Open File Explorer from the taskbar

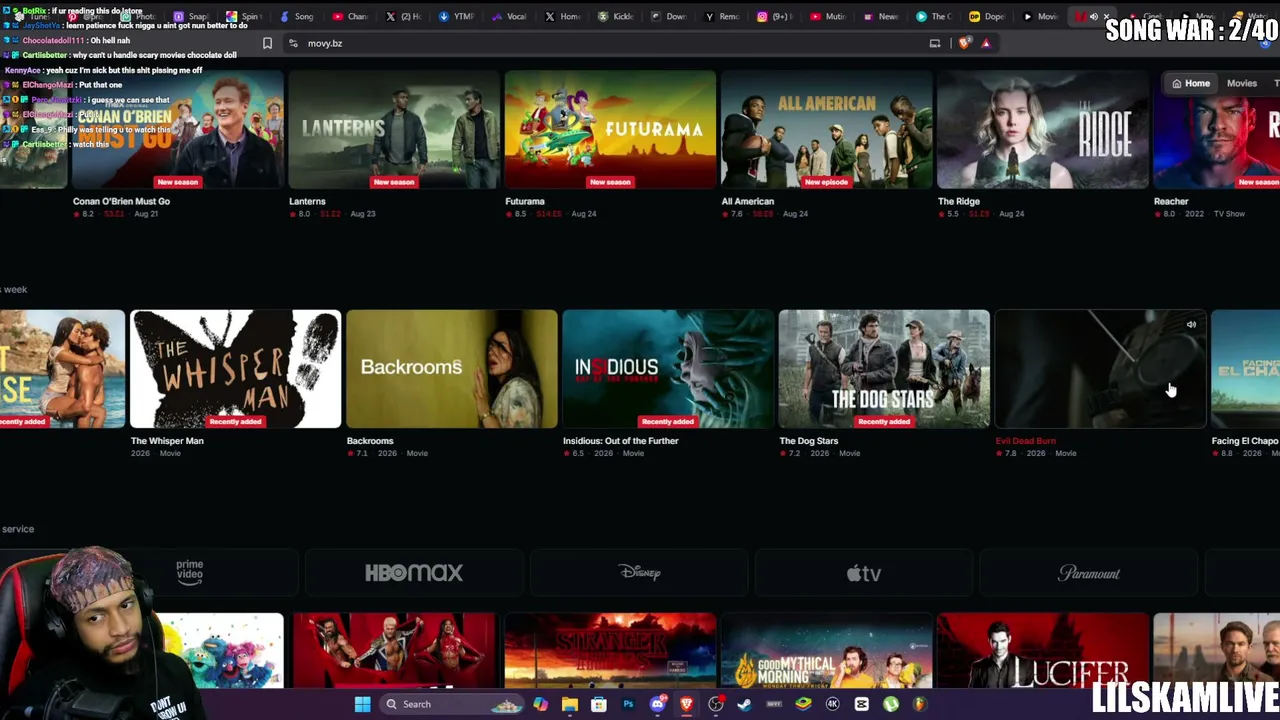pos(569,704)
